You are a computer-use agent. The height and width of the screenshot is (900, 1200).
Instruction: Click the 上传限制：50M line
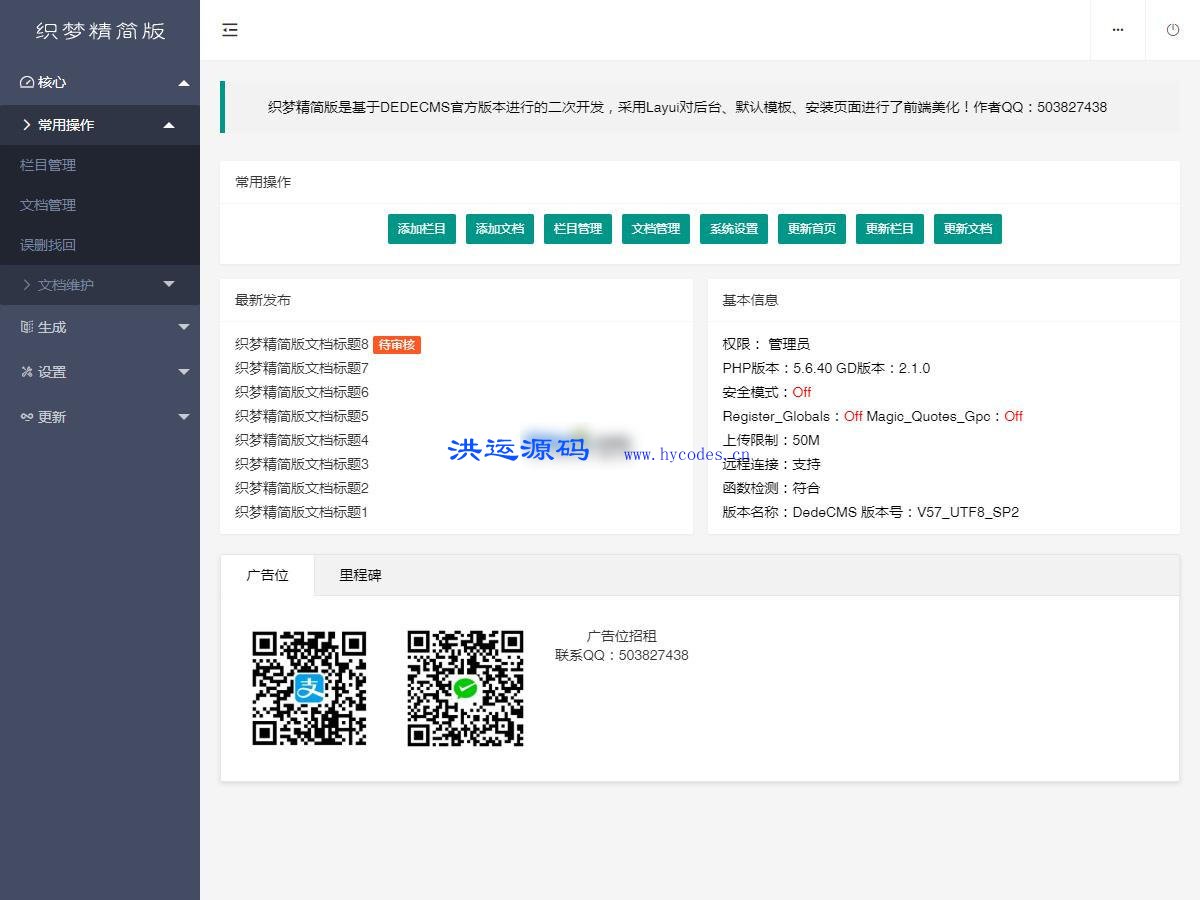(x=771, y=440)
